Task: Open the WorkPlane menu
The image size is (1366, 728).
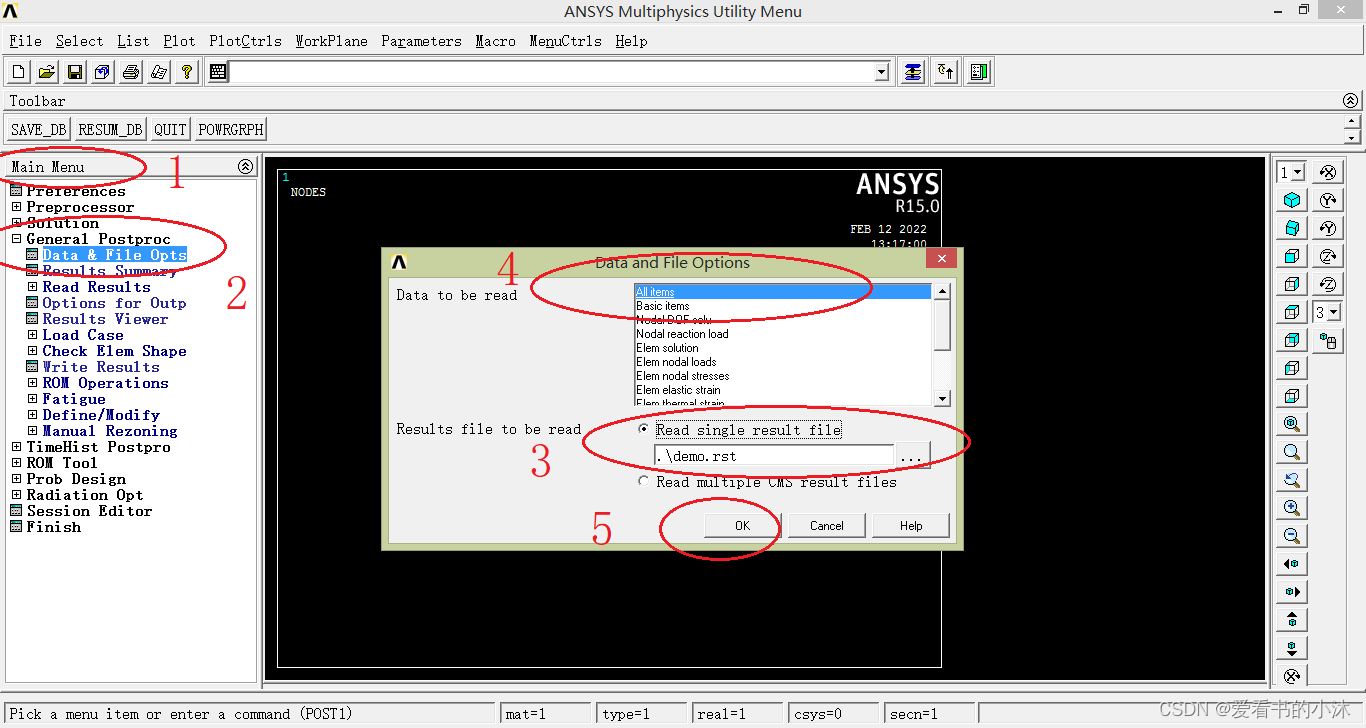Action: point(331,41)
